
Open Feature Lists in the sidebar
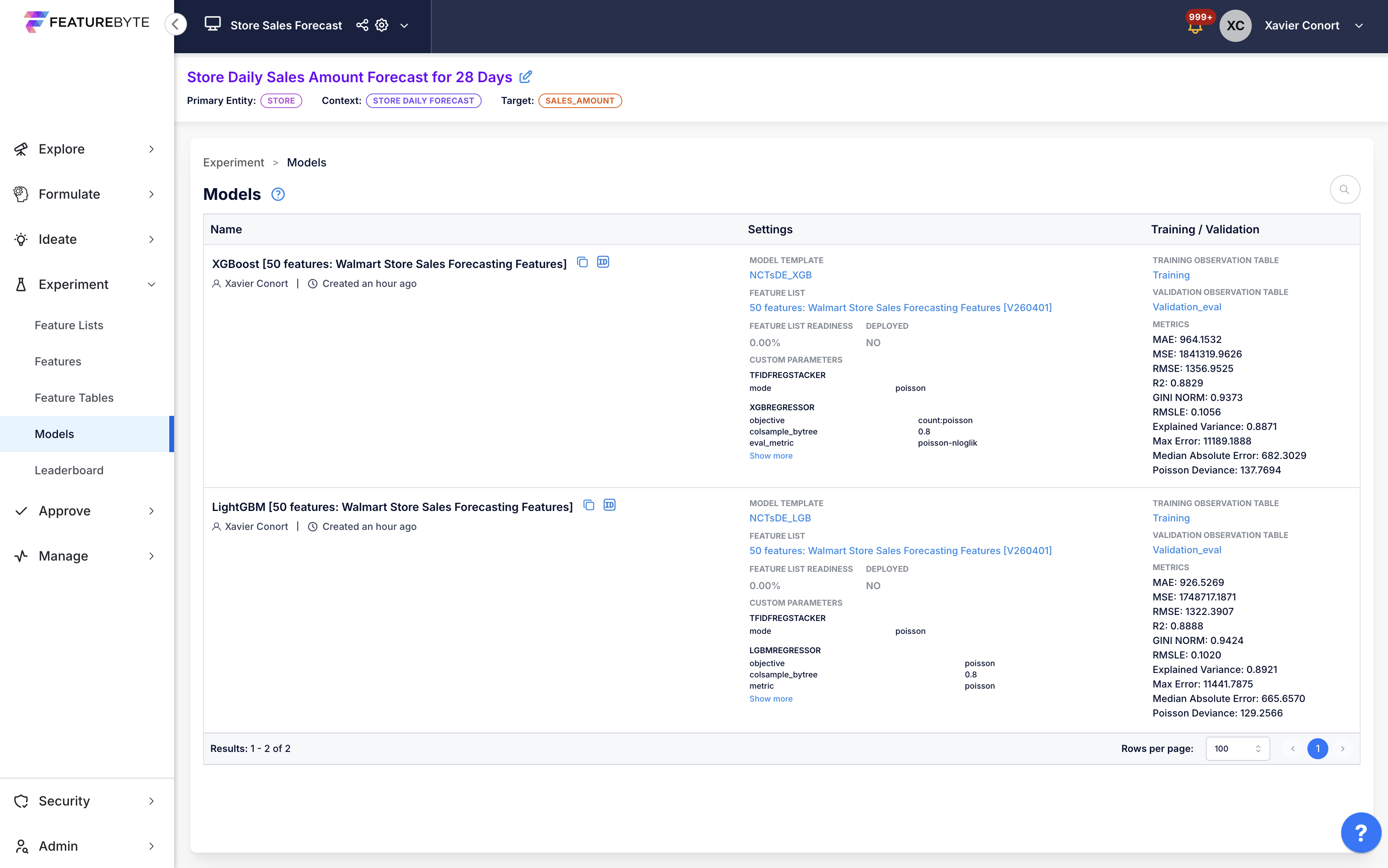69,326
